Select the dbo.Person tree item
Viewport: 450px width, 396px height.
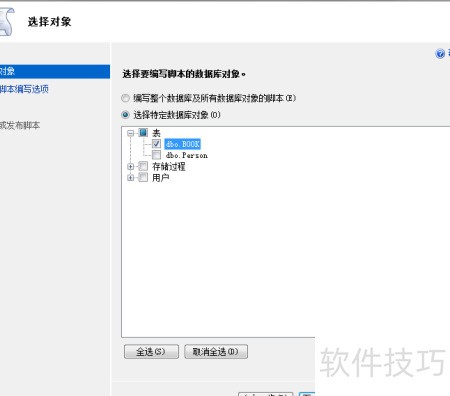click(x=187, y=155)
